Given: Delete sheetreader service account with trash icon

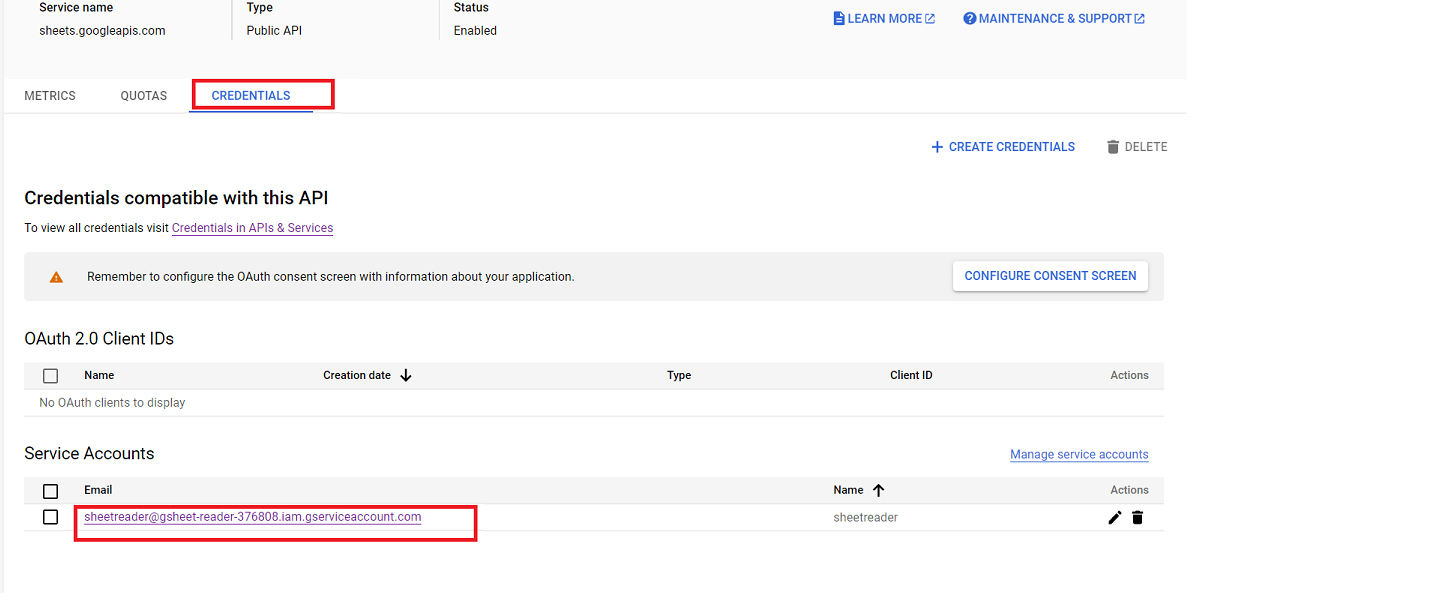Looking at the screenshot, I should (x=1137, y=518).
